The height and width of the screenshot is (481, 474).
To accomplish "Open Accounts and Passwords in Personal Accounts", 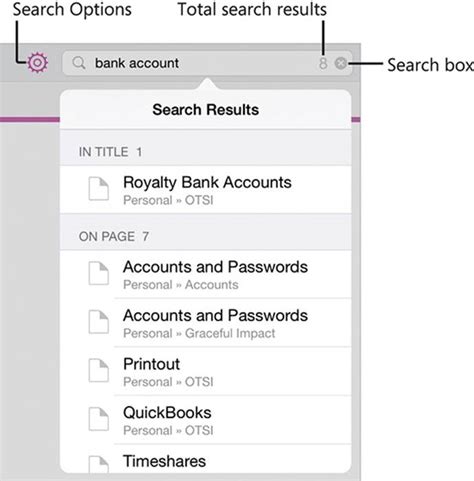I will pyautogui.click(x=206, y=274).
